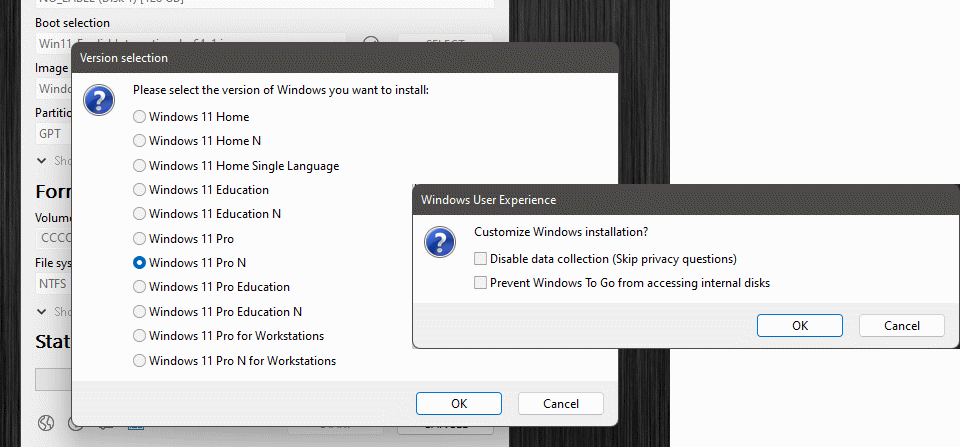This screenshot has width=960, height=447.
Task: Click the Windows User Experience title bar
Action: (686, 200)
